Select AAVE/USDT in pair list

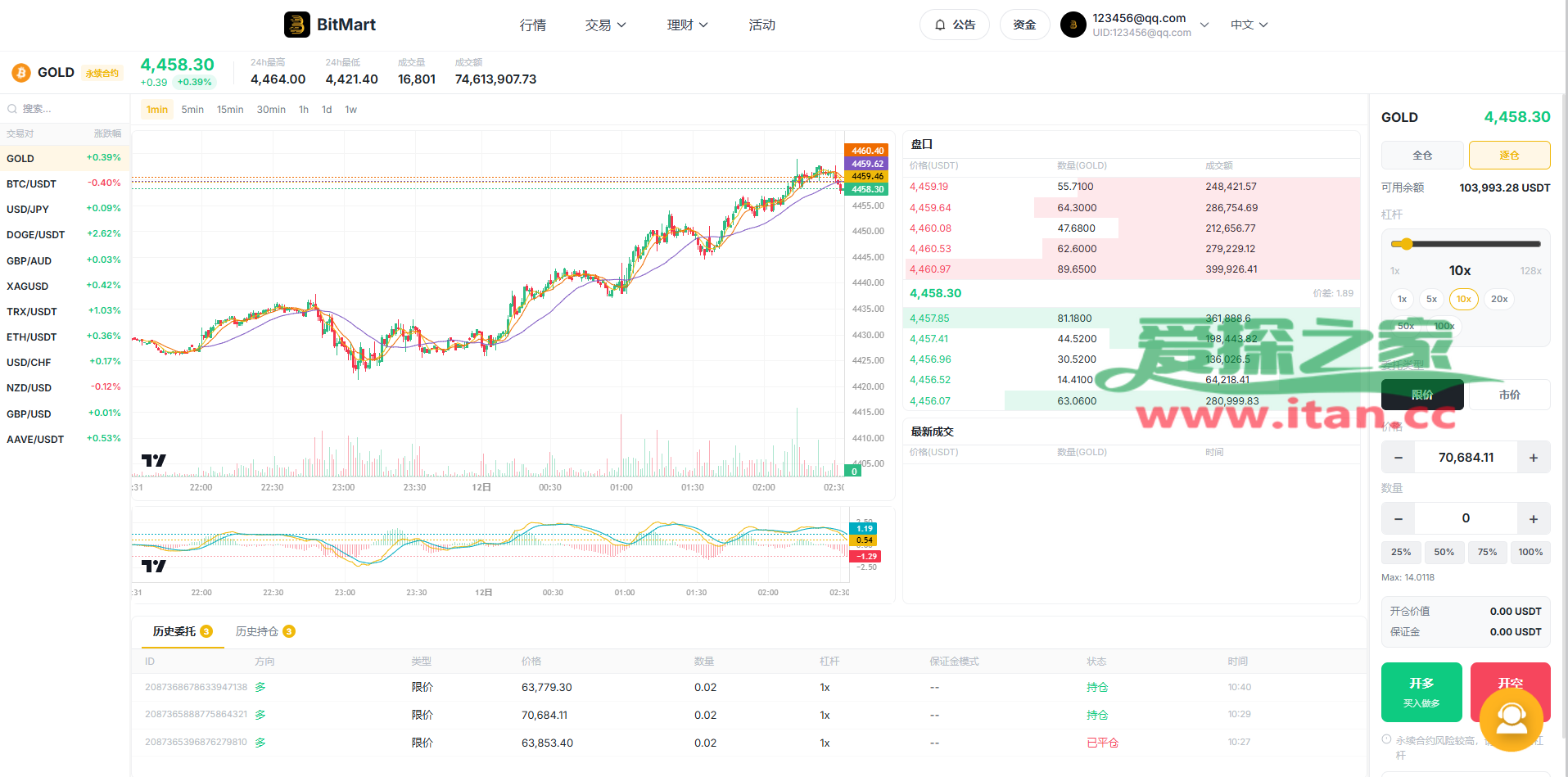pos(64,440)
